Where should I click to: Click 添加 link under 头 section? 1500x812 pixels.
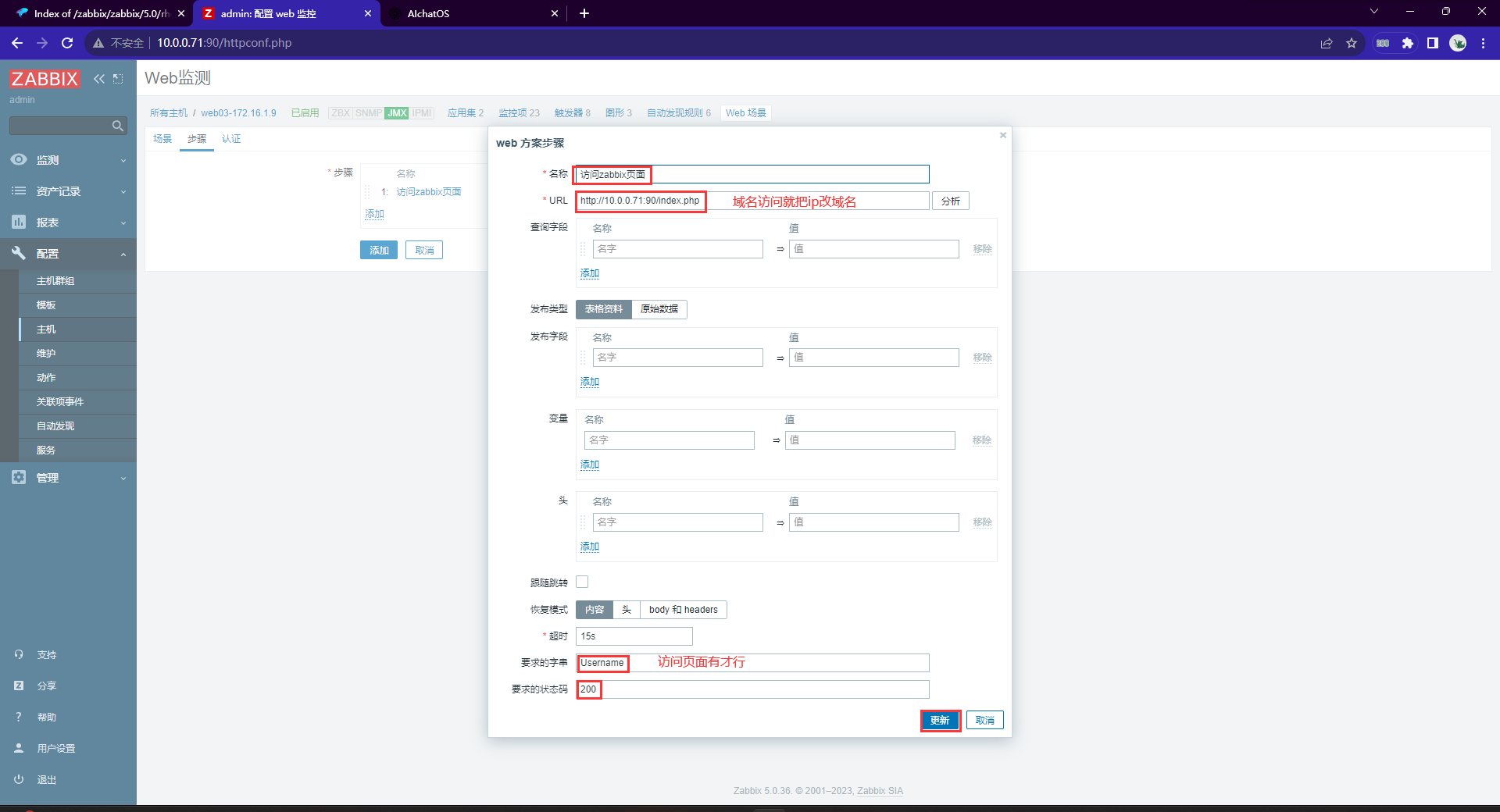[x=590, y=547]
